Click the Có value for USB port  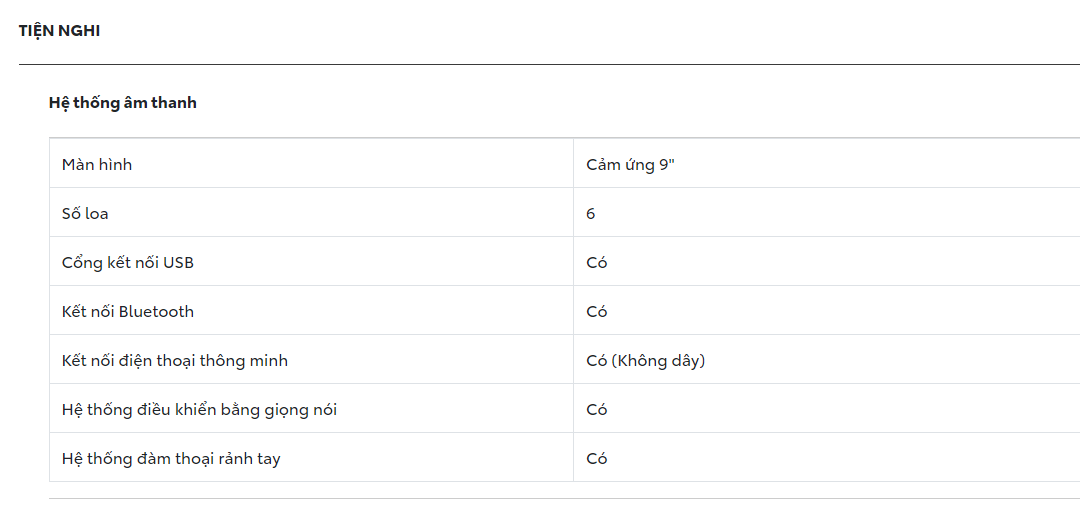point(597,262)
